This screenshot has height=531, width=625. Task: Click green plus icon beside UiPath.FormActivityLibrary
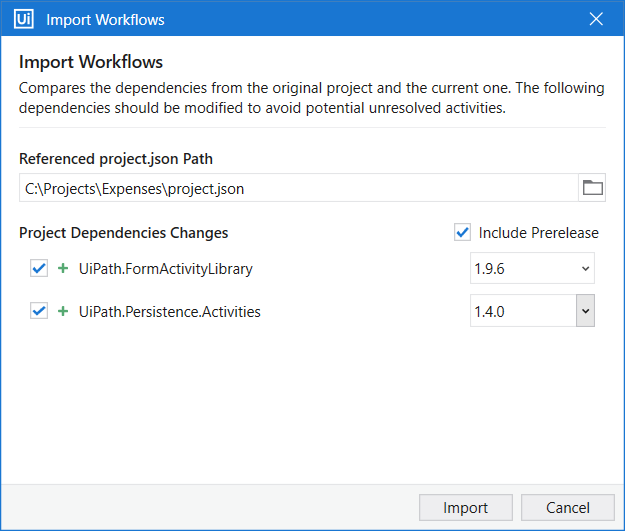click(63, 268)
